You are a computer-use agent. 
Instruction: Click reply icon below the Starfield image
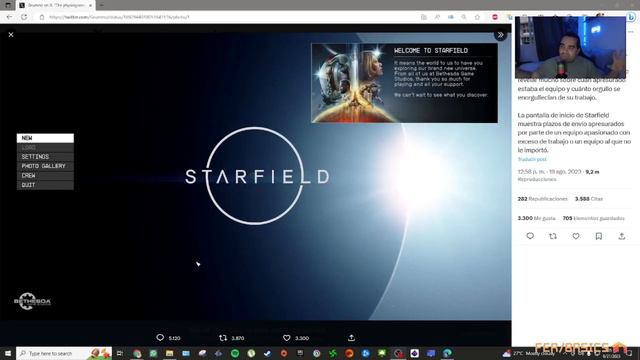point(160,338)
